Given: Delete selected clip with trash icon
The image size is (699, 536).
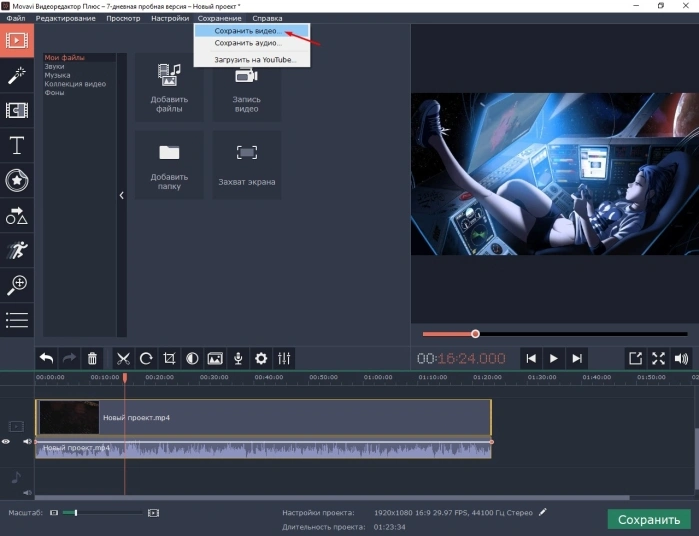Looking at the screenshot, I should pyautogui.click(x=92, y=358).
